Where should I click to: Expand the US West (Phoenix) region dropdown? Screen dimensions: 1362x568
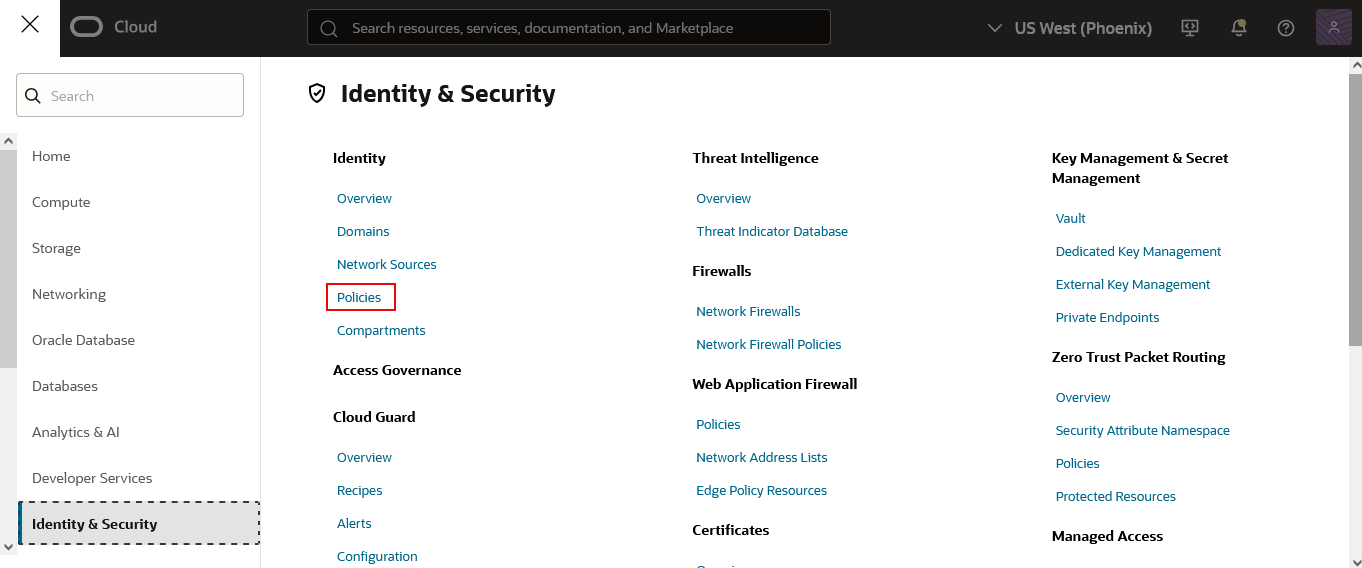[x=1069, y=28]
